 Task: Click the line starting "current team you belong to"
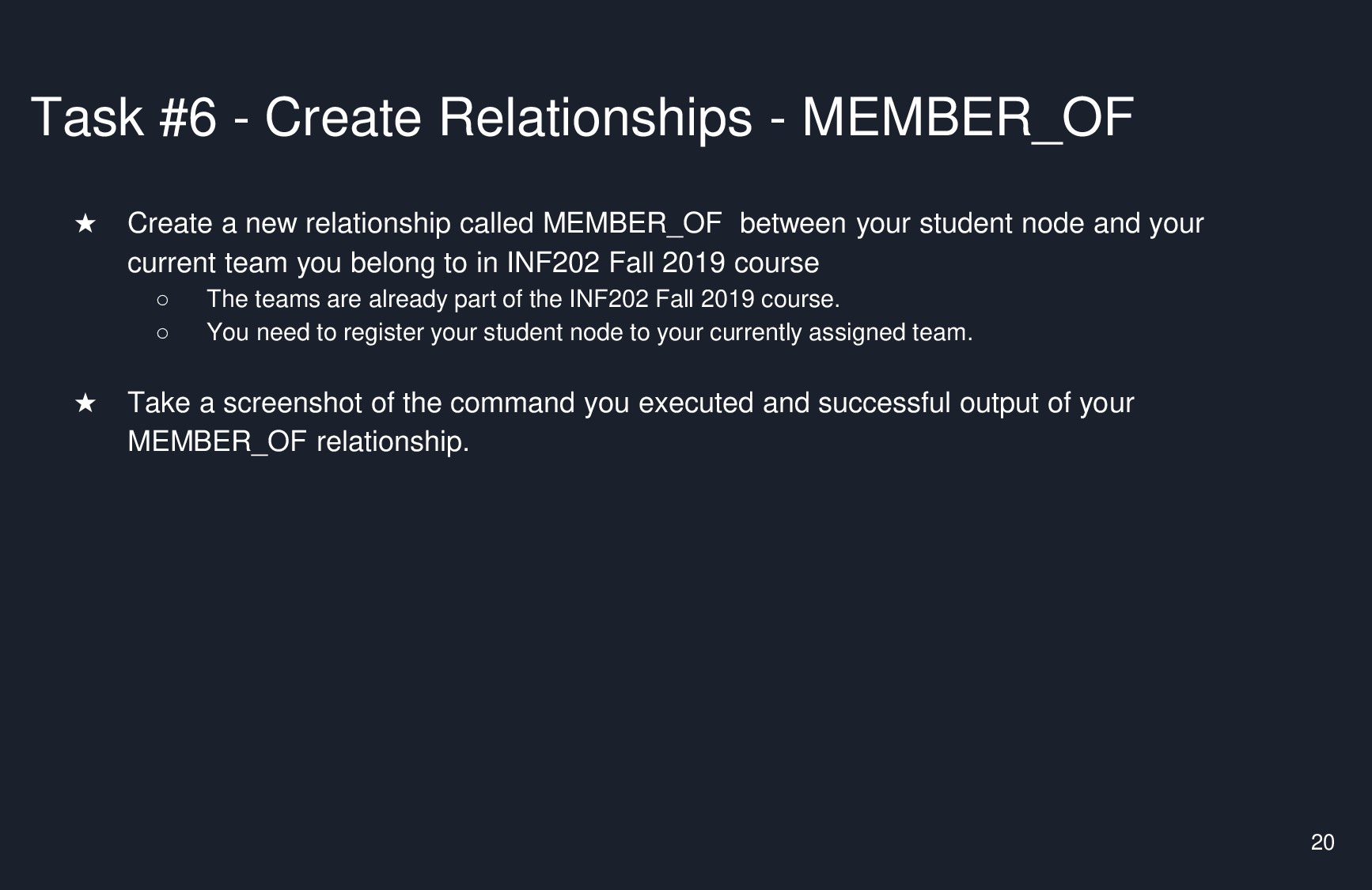[x=472, y=263]
